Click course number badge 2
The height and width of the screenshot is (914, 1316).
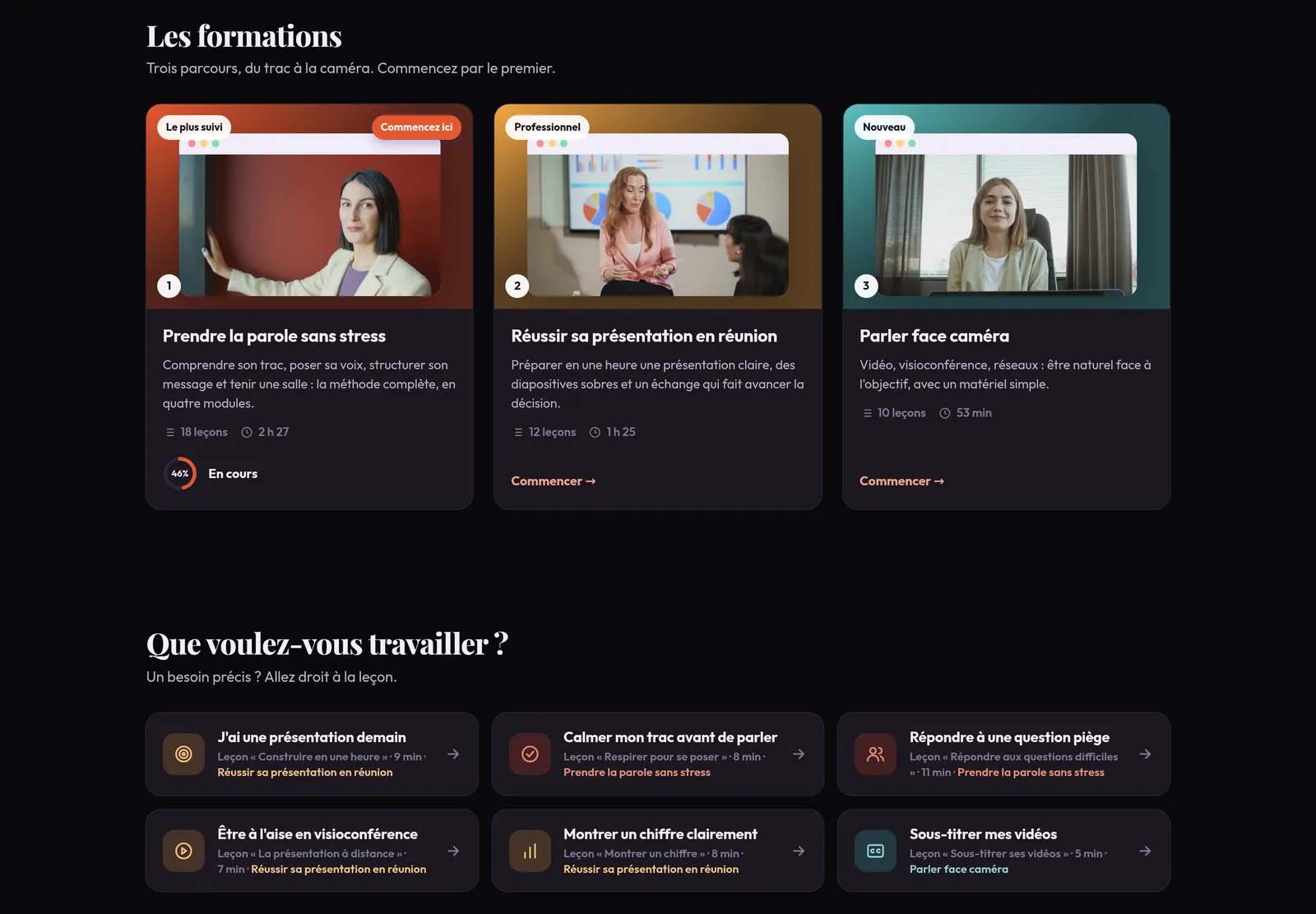(517, 286)
